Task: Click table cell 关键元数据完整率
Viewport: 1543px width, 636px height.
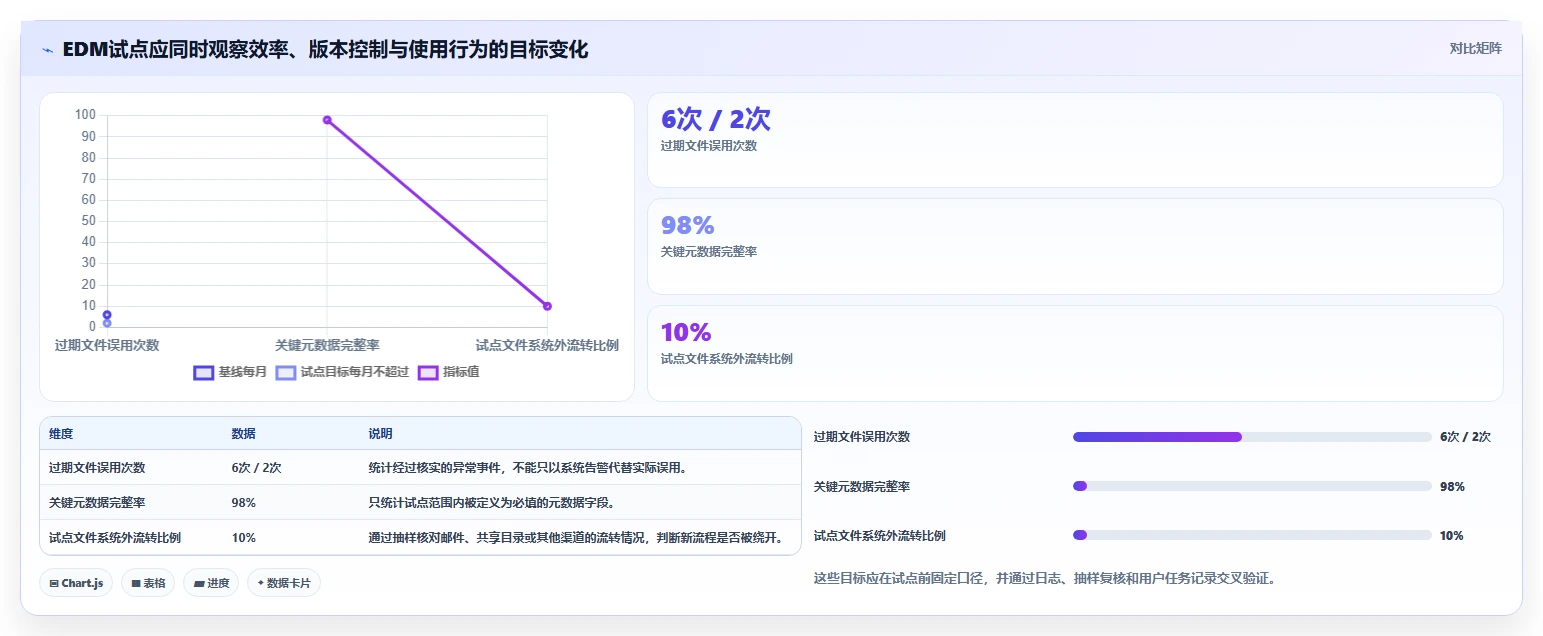Action: 97,502
